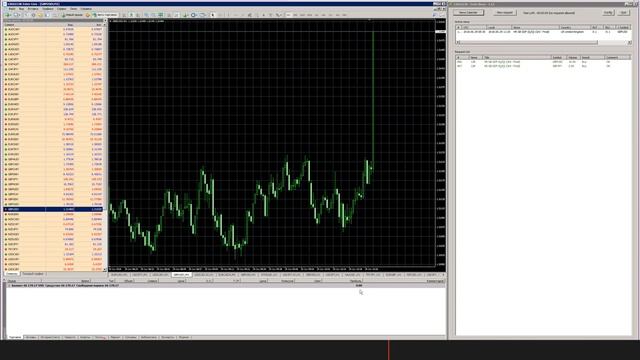
Task: Select the text annotation tool
Action: pos(263,15)
